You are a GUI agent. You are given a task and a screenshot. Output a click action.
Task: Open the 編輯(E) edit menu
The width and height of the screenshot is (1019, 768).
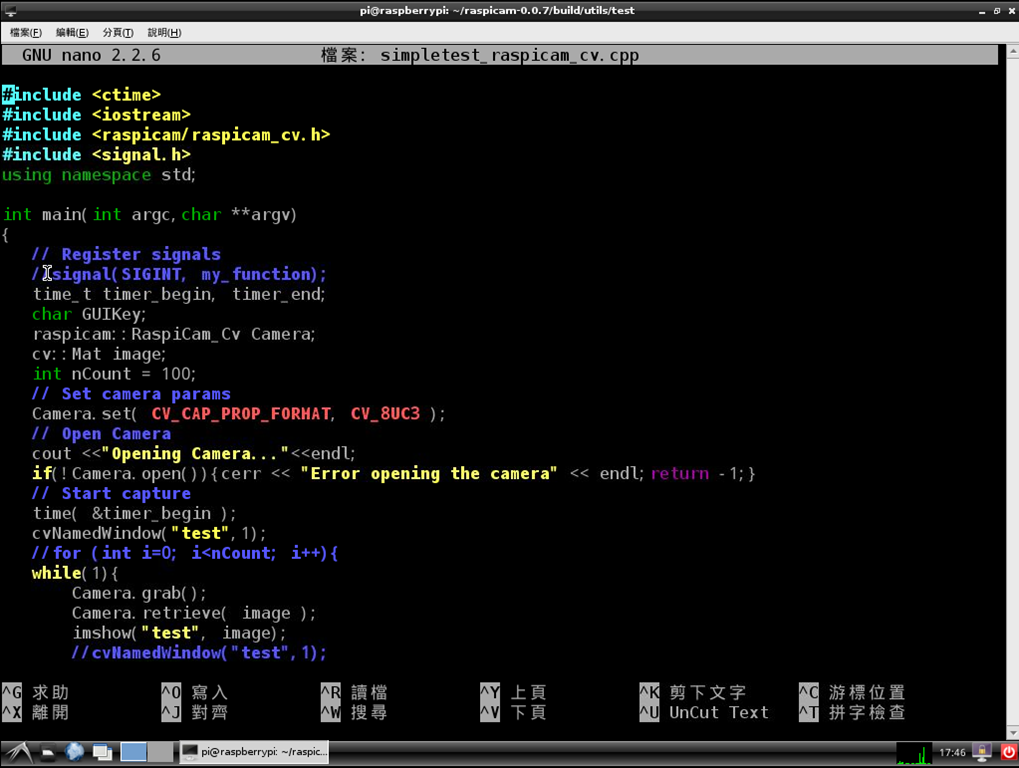point(72,32)
